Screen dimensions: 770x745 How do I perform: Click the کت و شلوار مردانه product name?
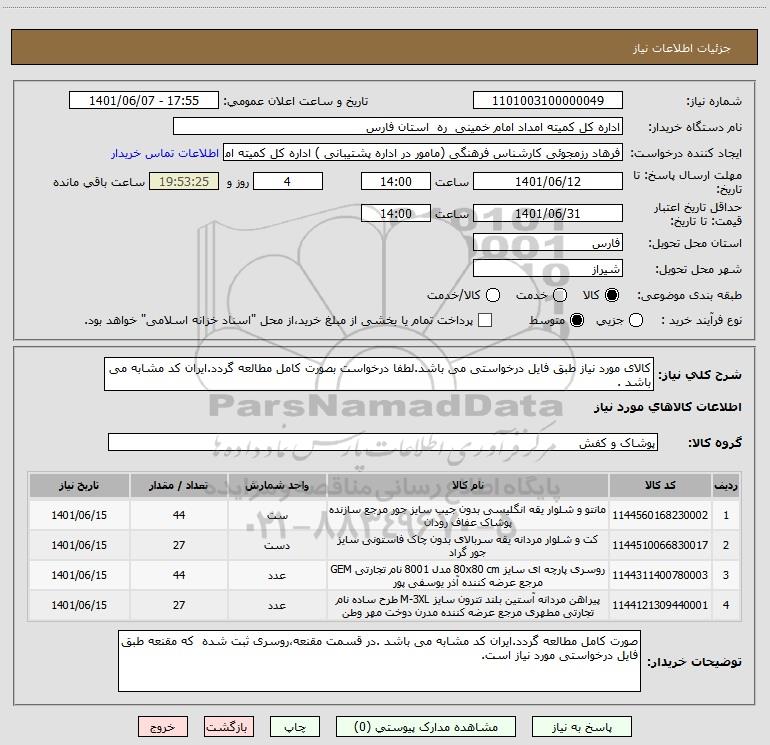(x=468, y=546)
